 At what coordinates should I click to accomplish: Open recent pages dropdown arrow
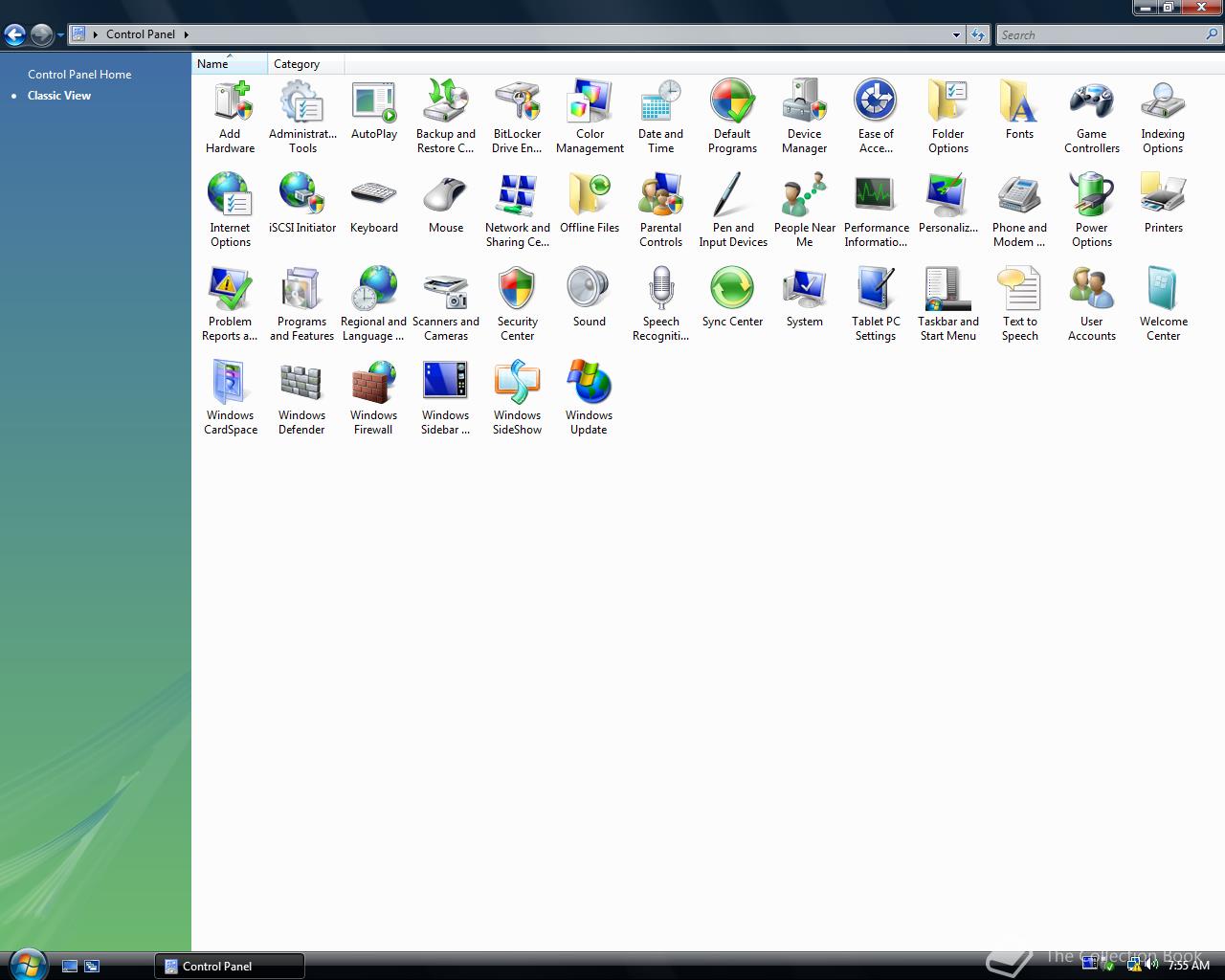(60, 35)
